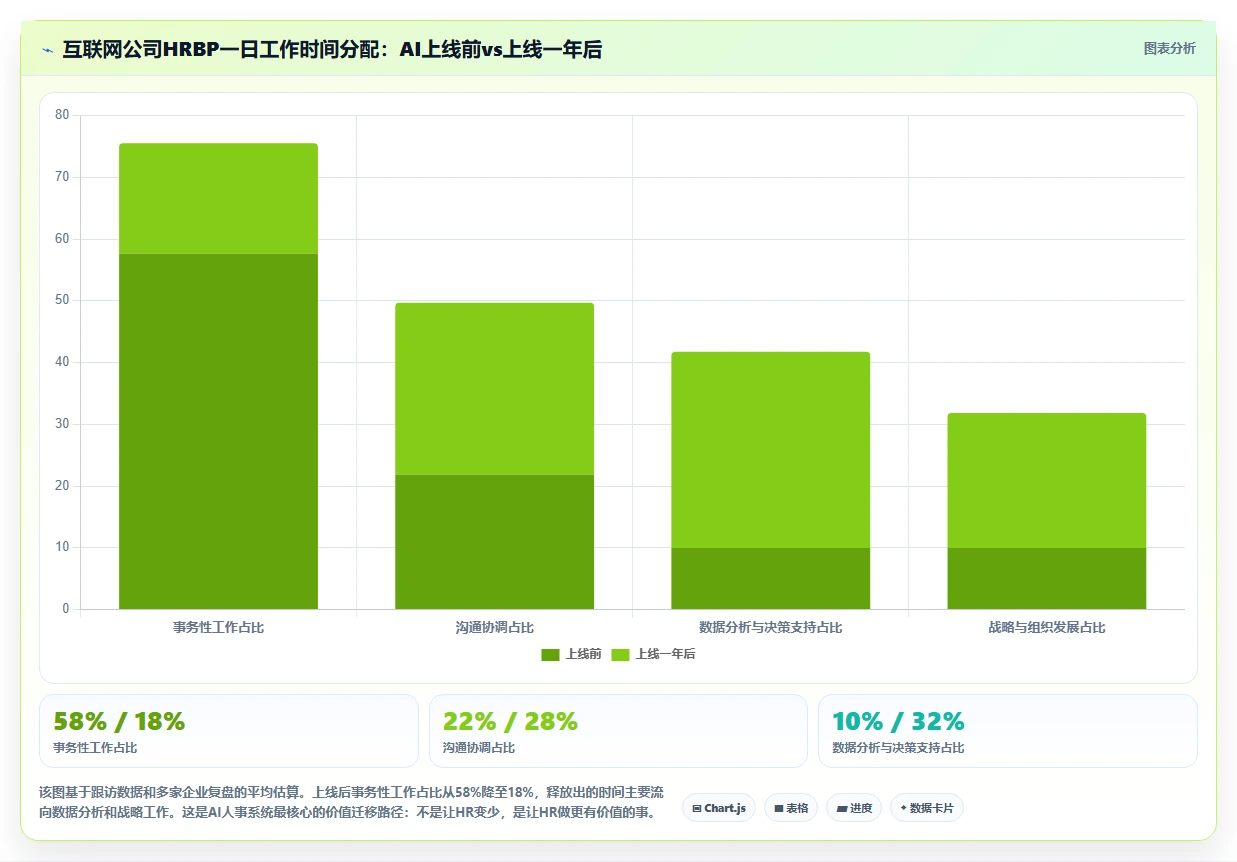The image size is (1237, 862).
Task: Click the light green 事务性工作占比 bar segment
Action: coord(218,198)
